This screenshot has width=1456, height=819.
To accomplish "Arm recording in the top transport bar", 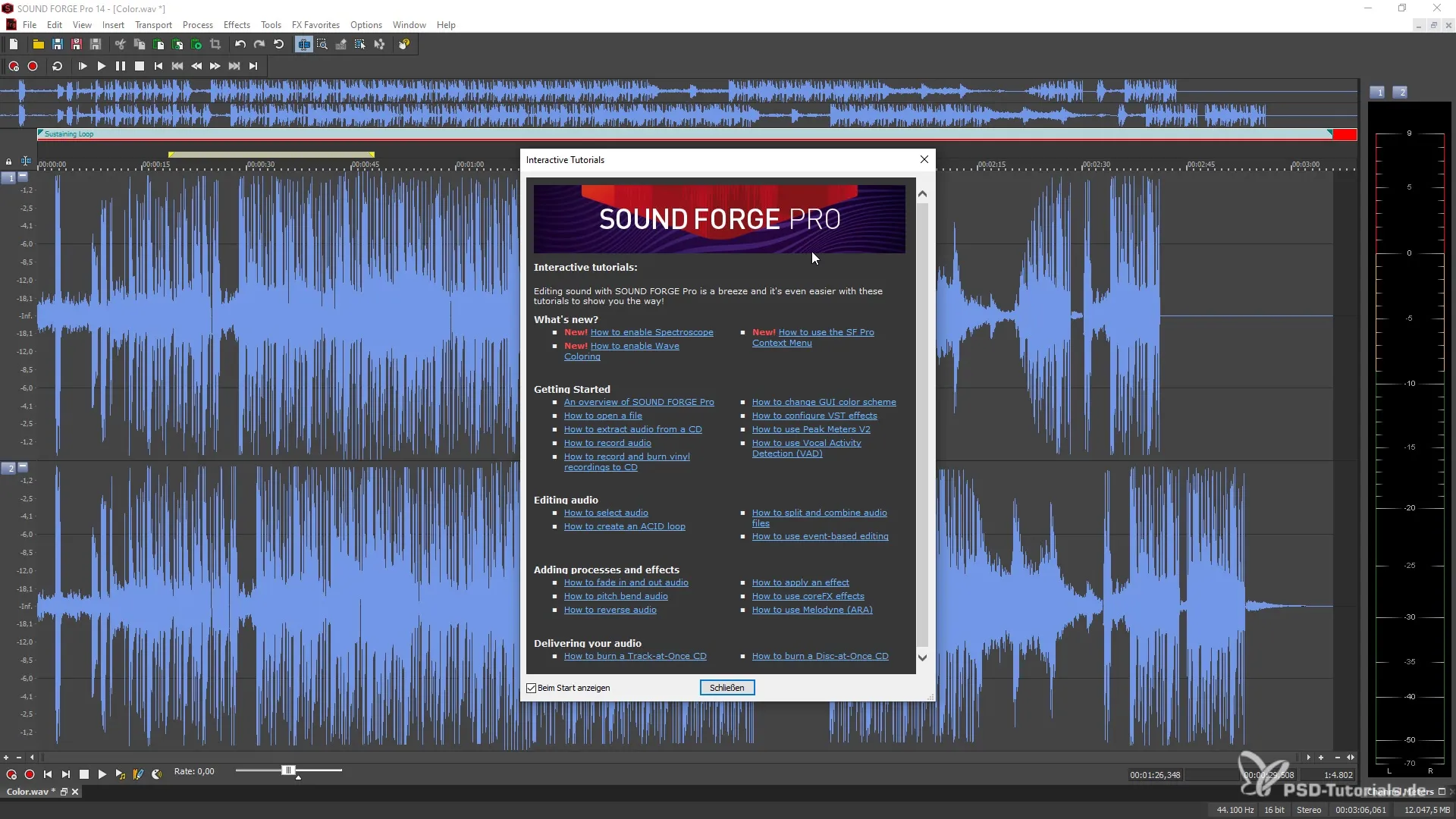I will click(14, 67).
